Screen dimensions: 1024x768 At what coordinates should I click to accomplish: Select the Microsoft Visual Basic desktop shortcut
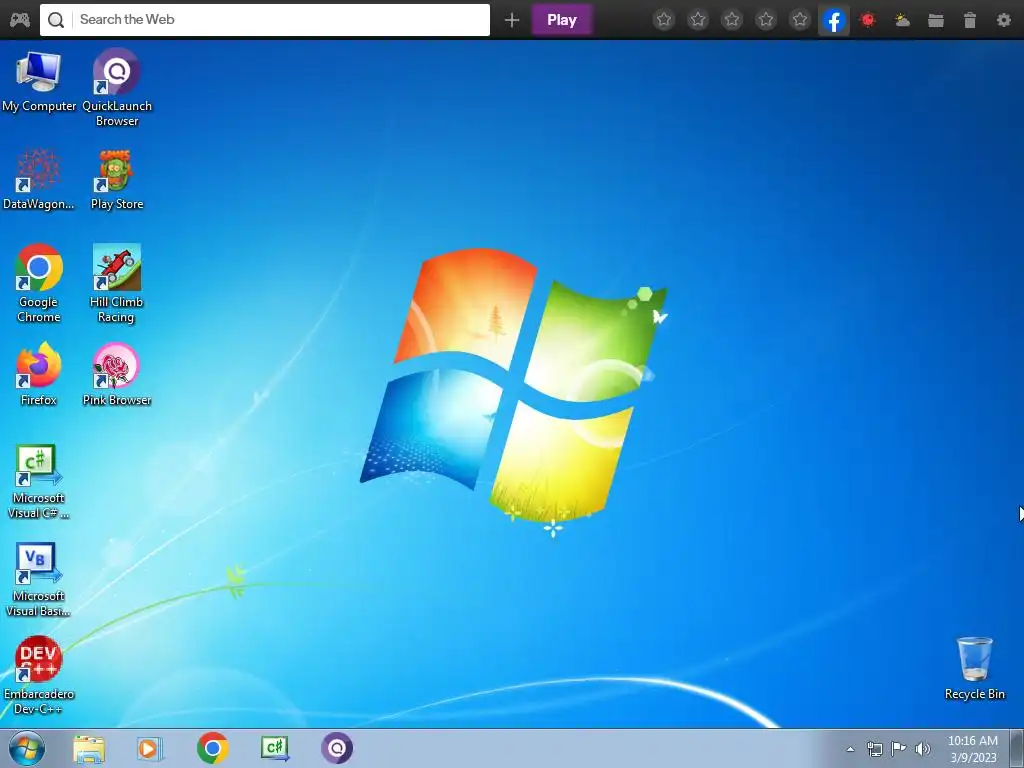(x=39, y=579)
